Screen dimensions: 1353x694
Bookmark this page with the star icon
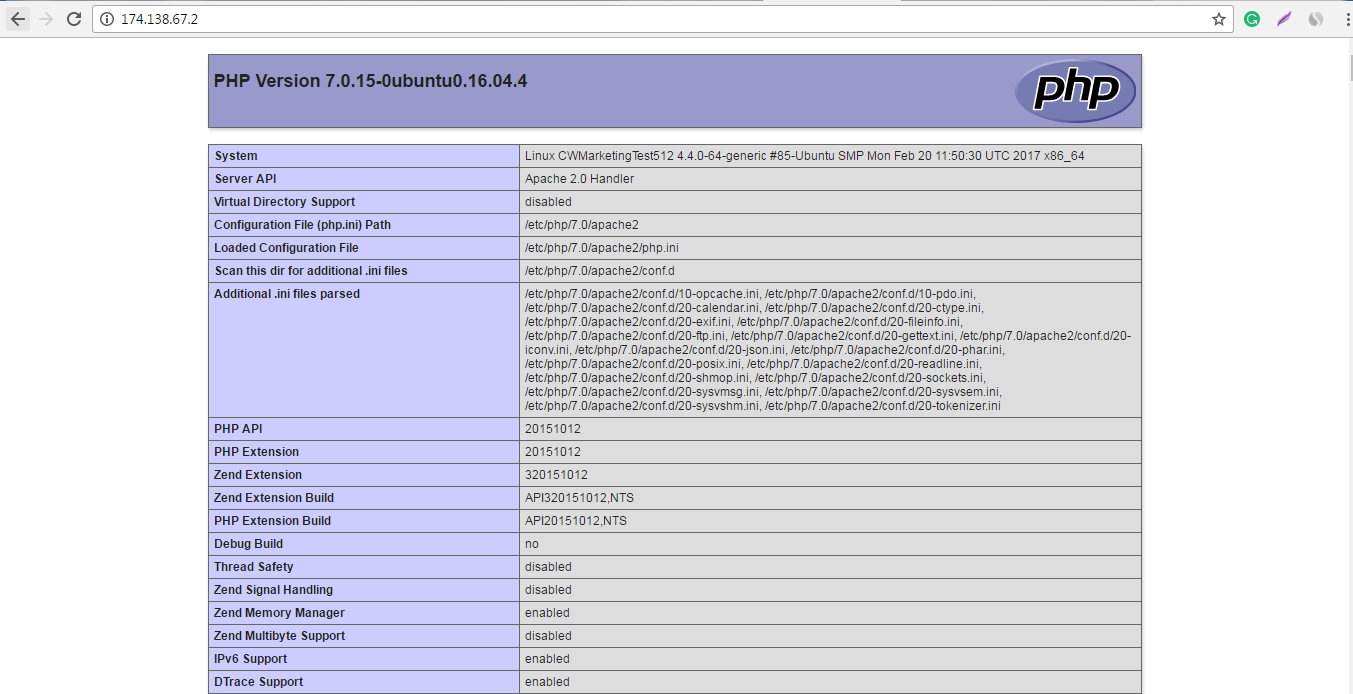click(x=1218, y=19)
